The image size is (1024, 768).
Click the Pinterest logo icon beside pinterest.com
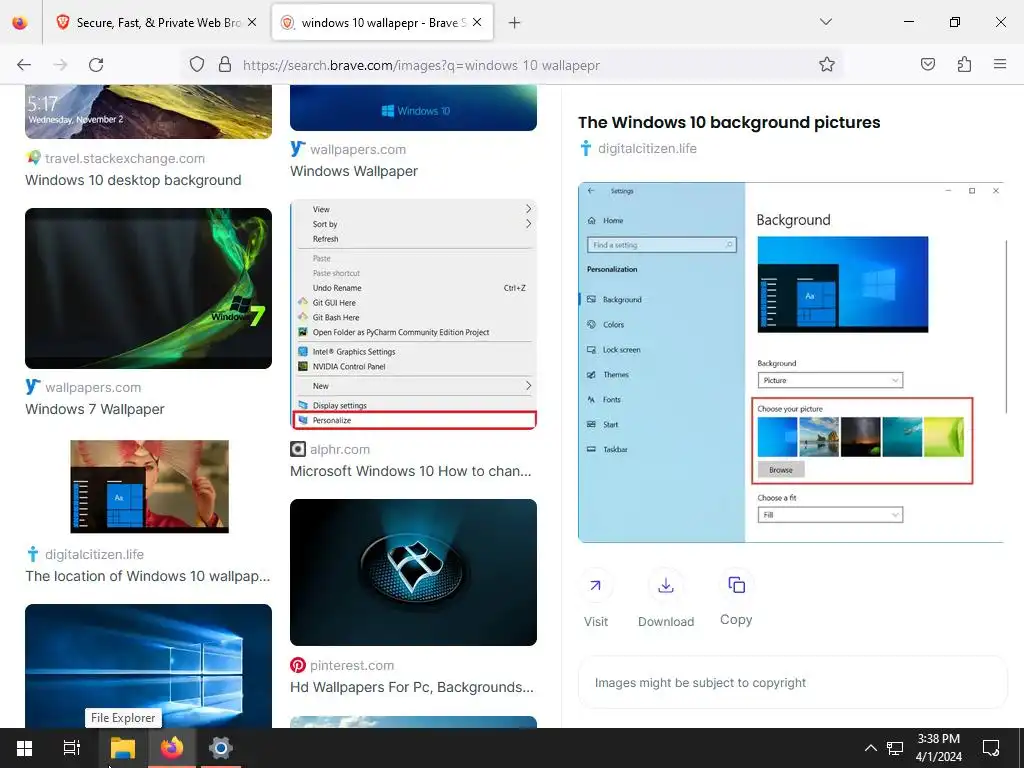click(298, 665)
